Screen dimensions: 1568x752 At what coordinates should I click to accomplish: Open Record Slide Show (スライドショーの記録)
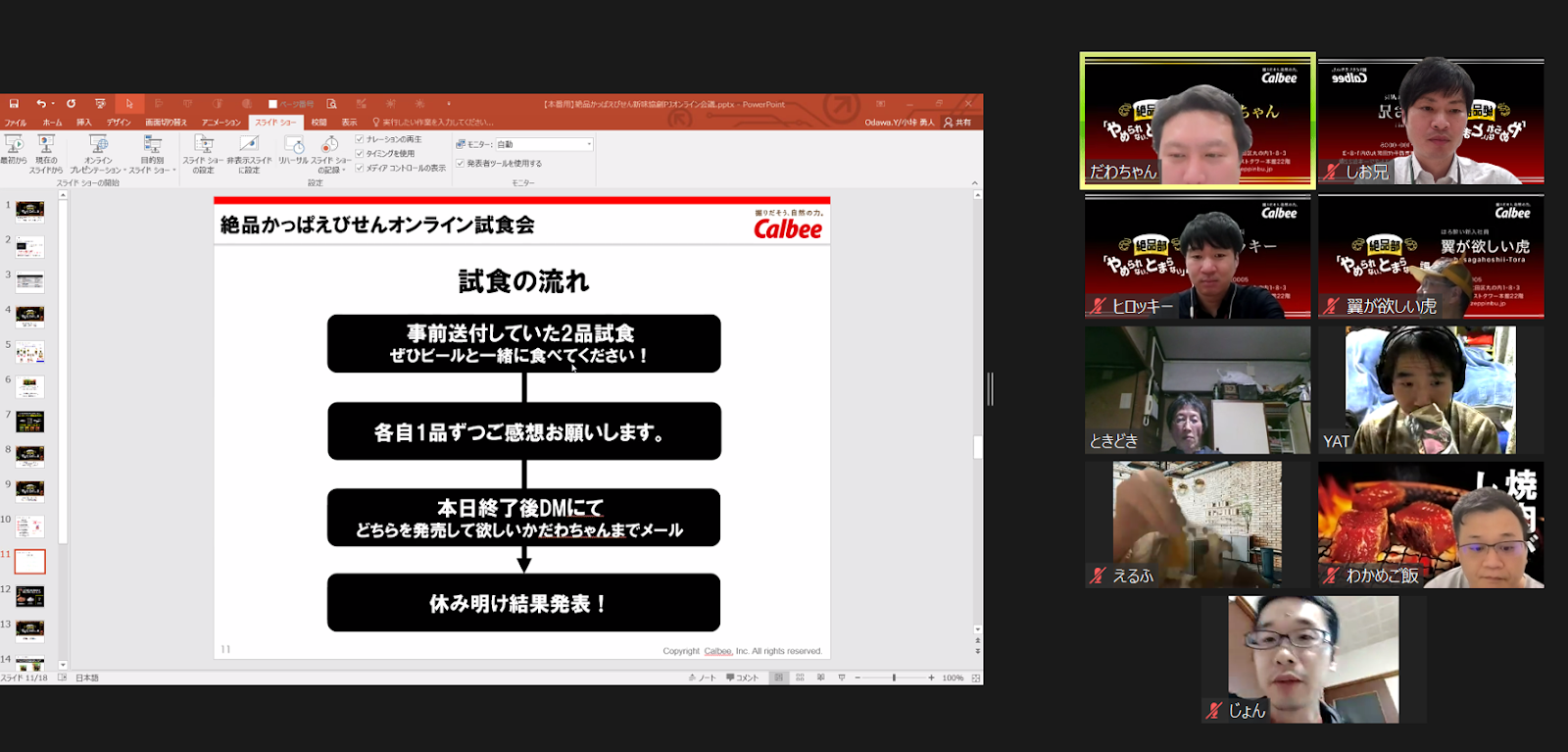(330, 154)
